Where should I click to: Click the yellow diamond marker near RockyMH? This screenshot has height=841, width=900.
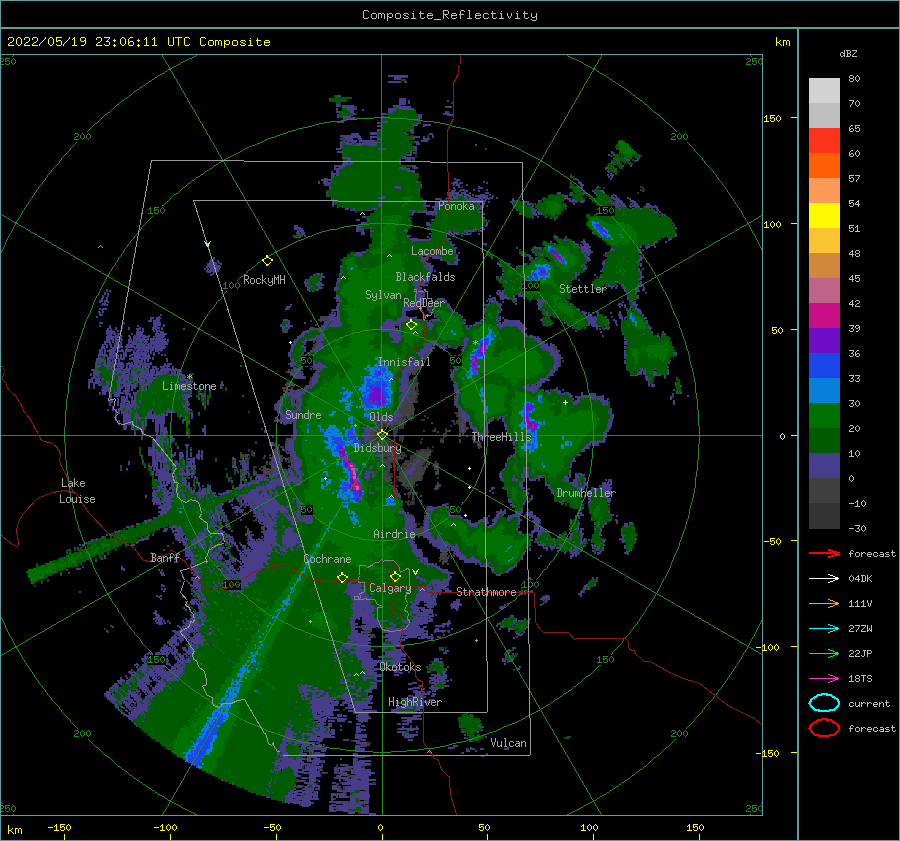(267, 261)
